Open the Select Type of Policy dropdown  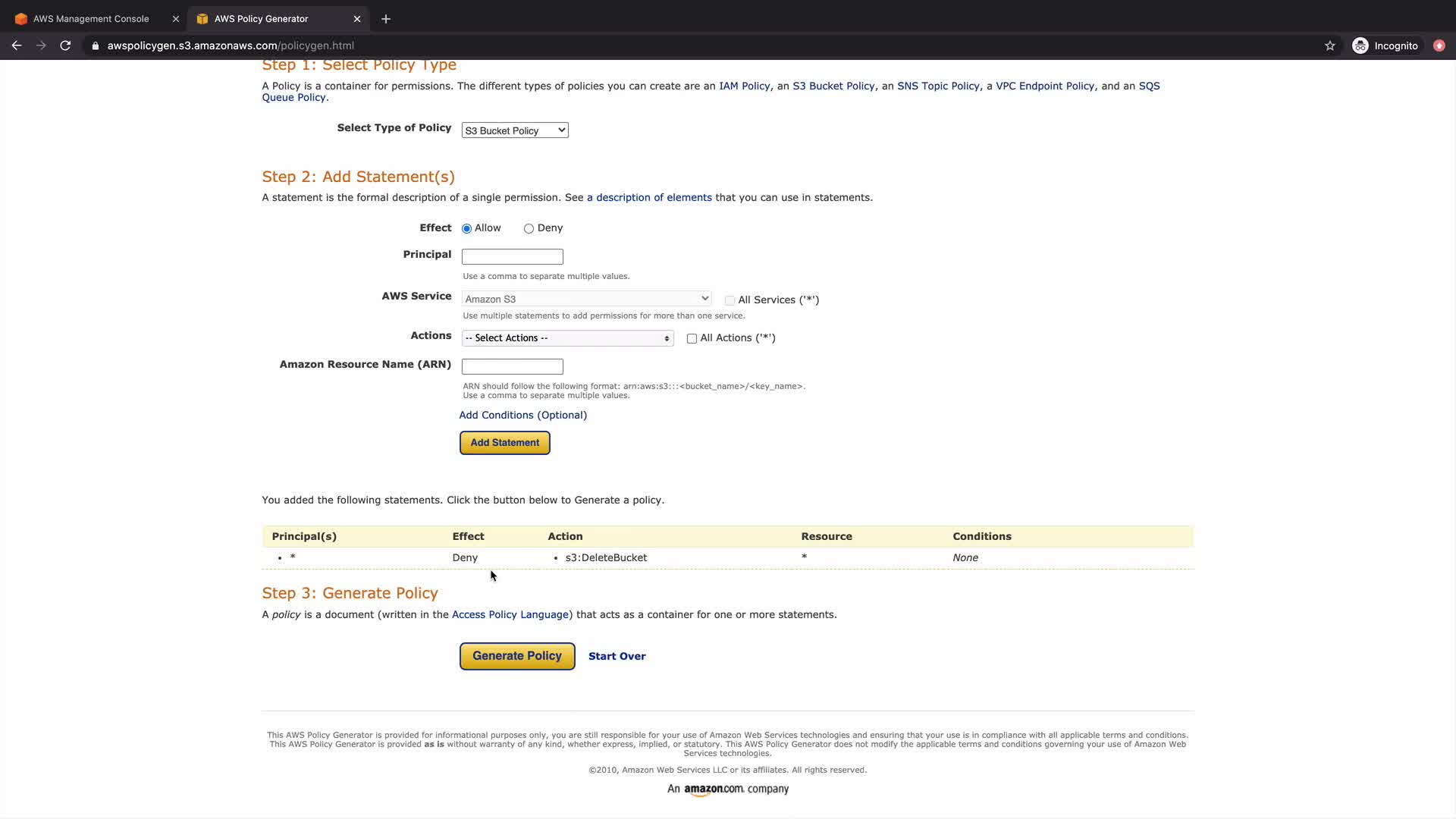click(x=515, y=130)
